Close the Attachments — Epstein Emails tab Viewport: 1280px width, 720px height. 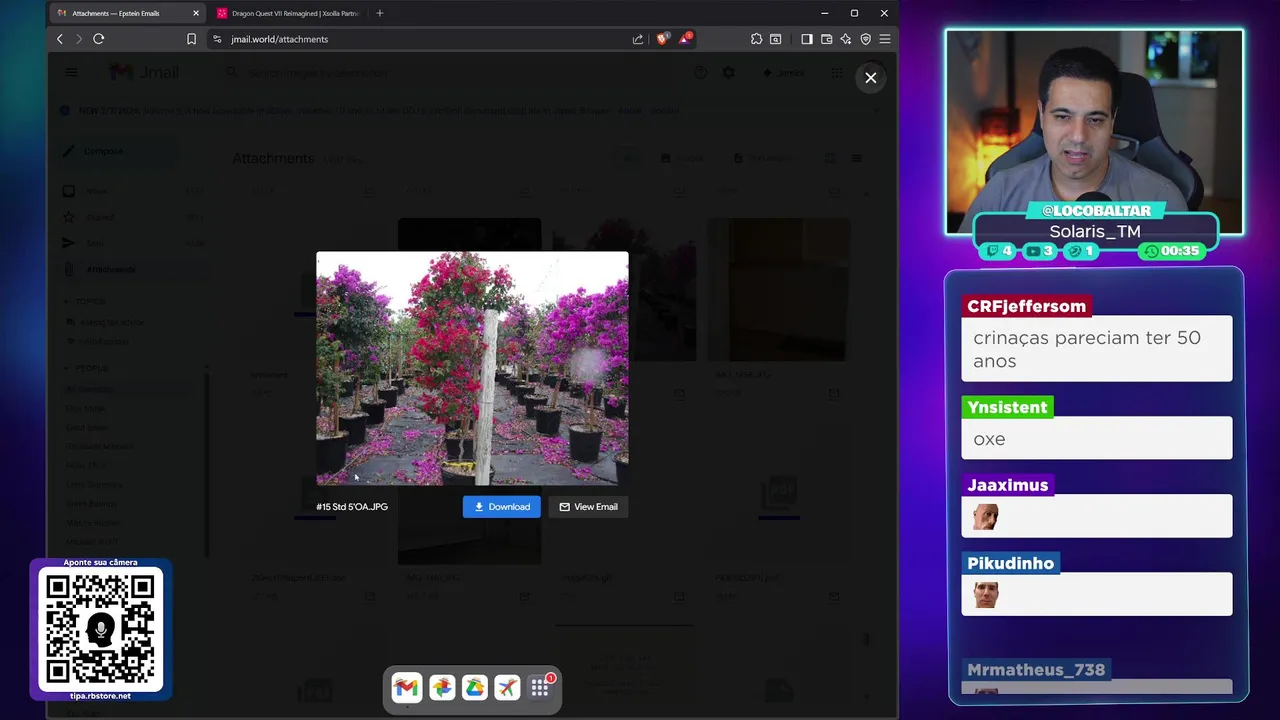pyautogui.click(x=196, y=13)
